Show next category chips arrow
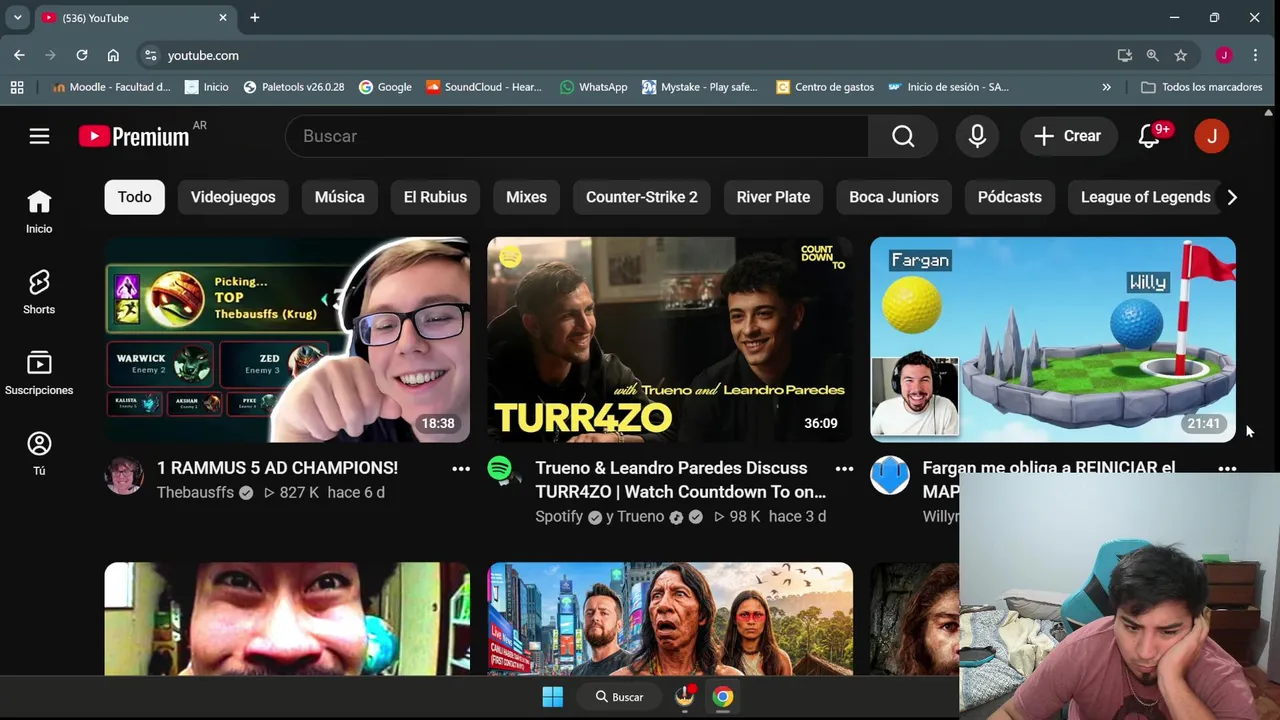Image resolution: width=1280 pixels, height=720 pixels. pyautogui.click(x=1232, y=197)
